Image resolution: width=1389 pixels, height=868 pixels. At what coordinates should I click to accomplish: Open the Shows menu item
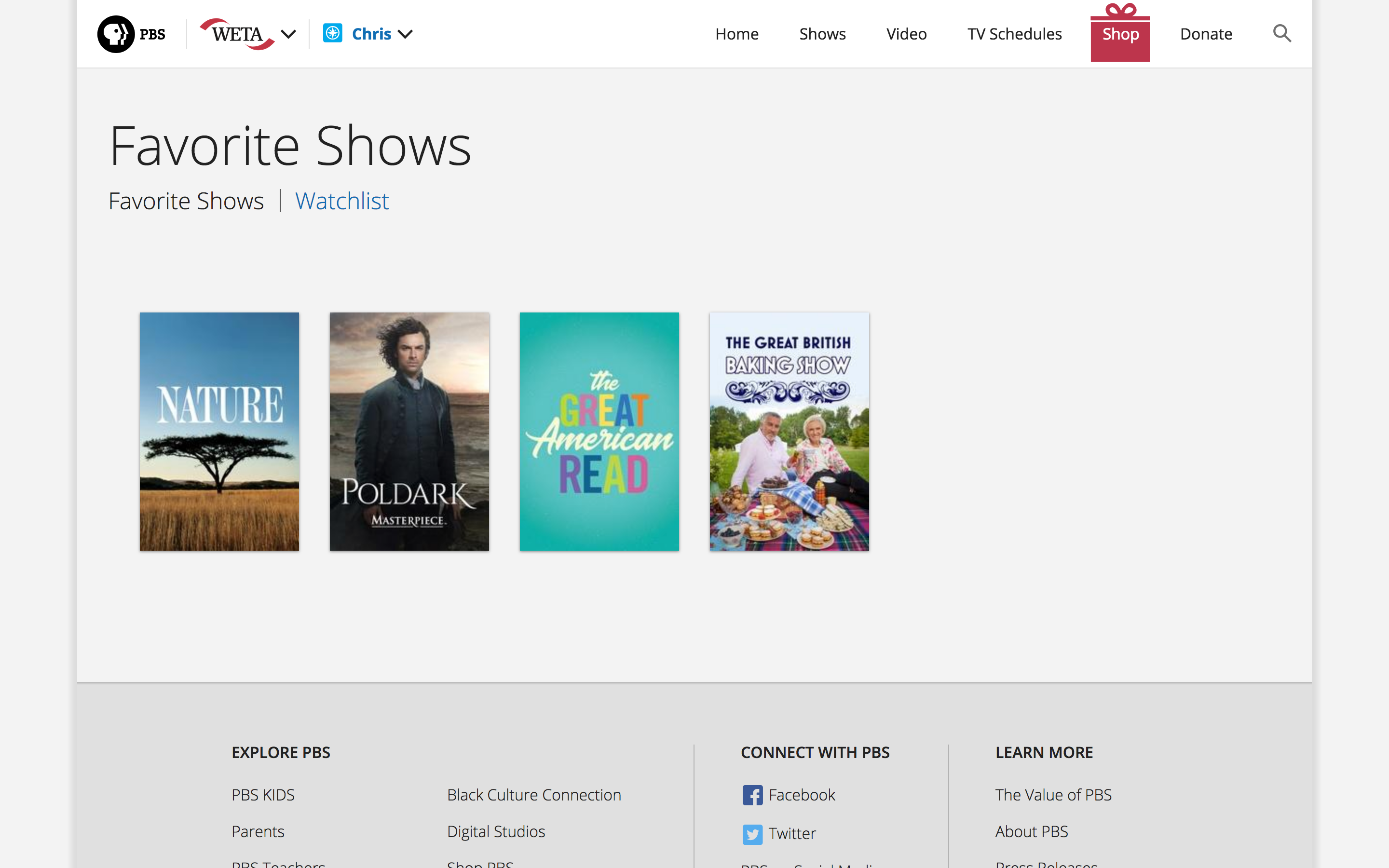click(822, 34)
